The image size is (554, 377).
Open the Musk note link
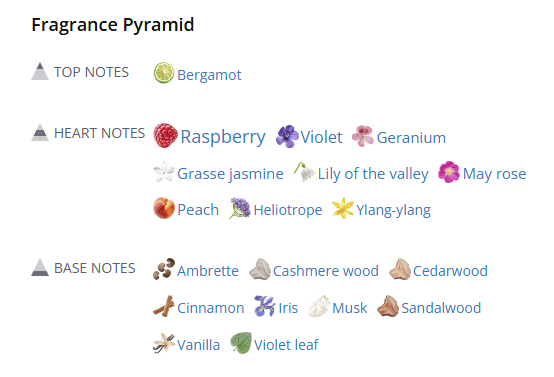(x=350, y=308)
